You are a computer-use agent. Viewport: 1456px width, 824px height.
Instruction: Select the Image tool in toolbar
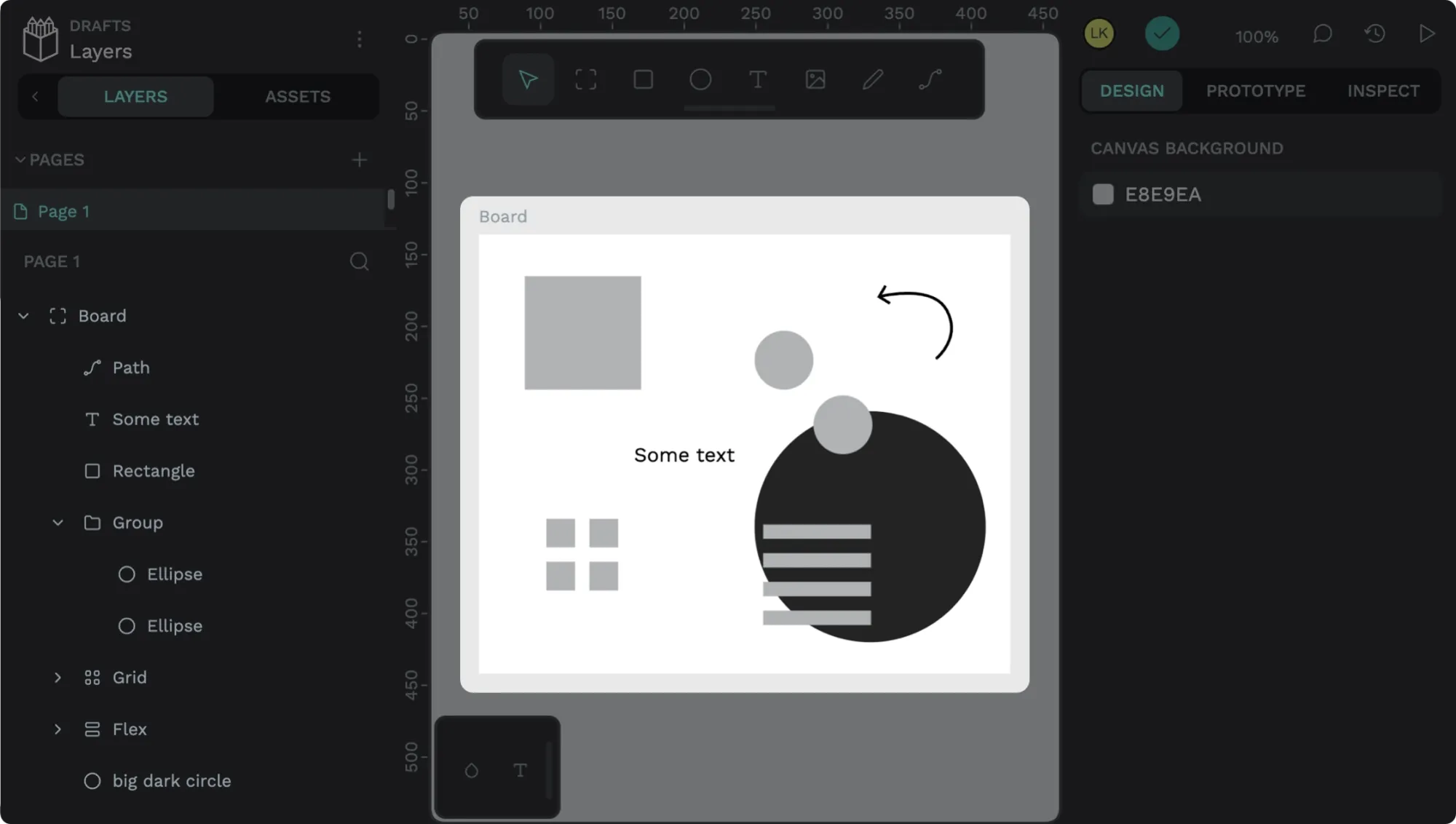(x=815, y=79)
